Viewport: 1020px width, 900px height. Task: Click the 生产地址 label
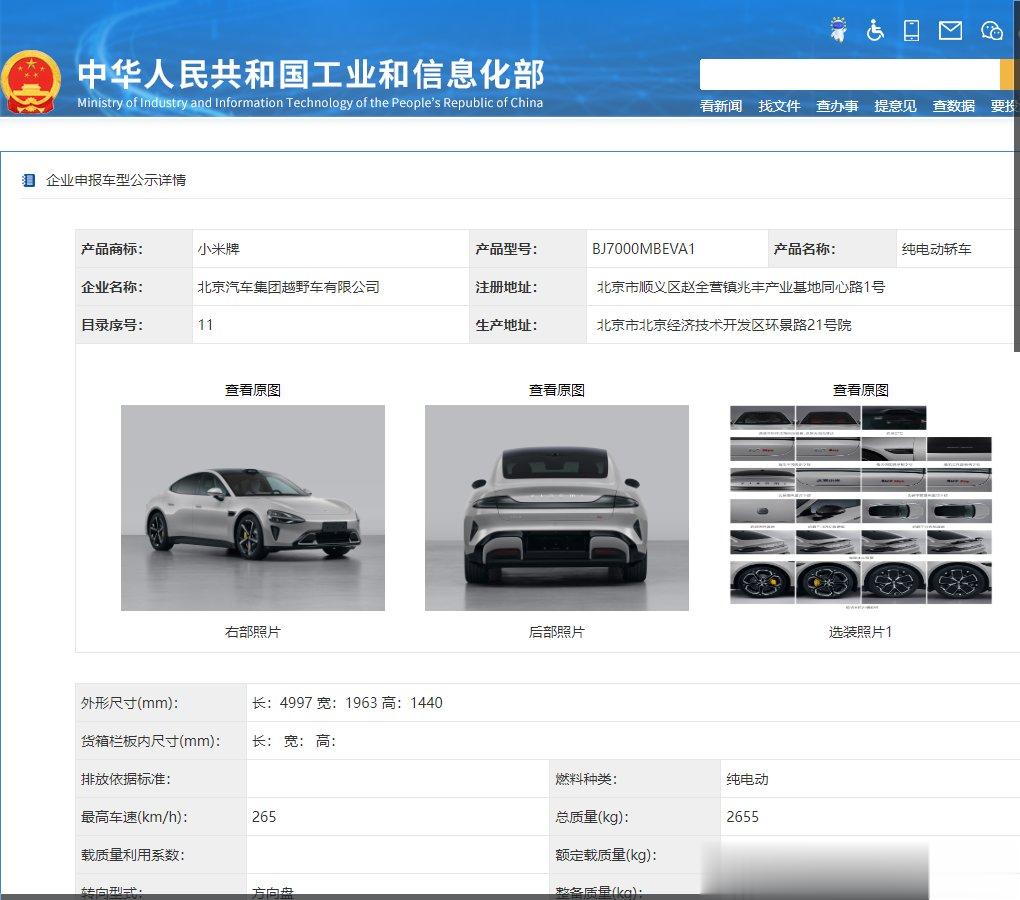[x=506, y=325]
